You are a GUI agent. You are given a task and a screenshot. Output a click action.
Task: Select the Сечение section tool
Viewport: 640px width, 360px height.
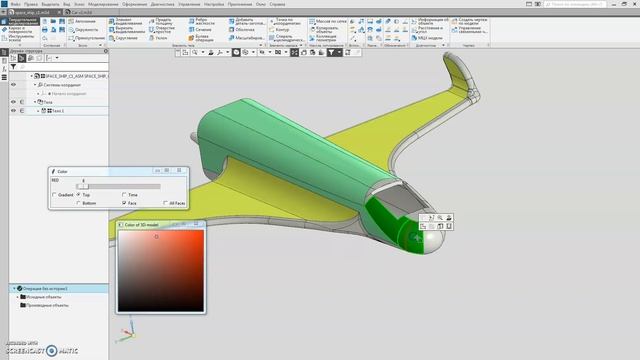coord(200,30)
